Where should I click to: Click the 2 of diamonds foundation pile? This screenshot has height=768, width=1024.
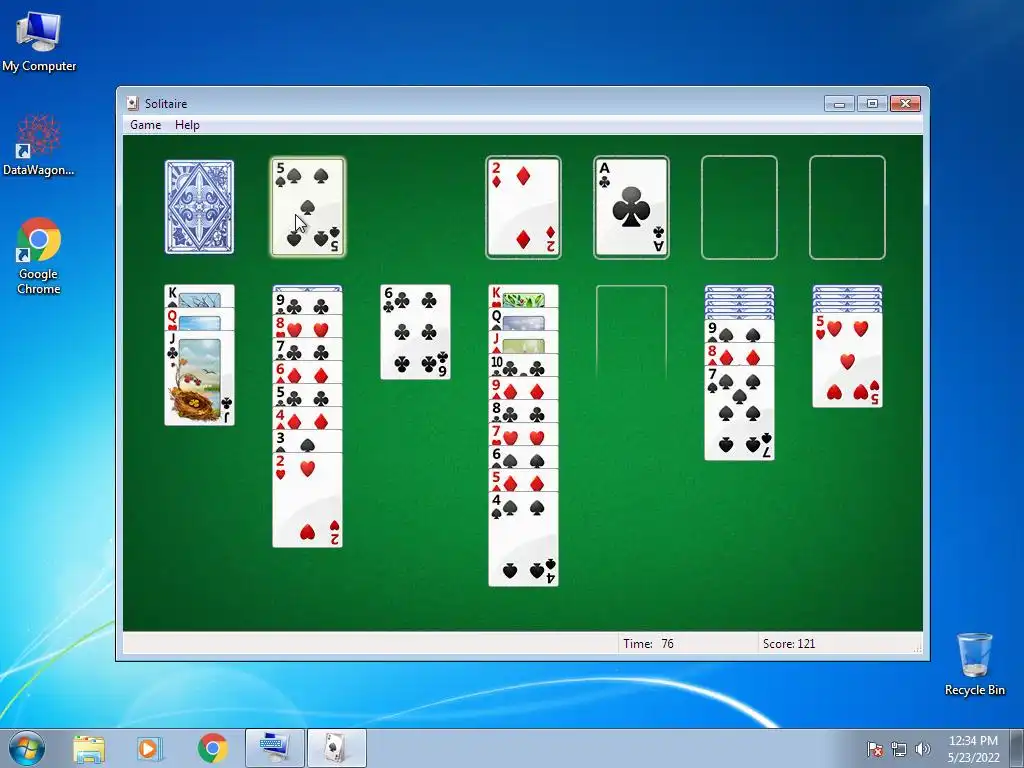(x=523, y=207)
